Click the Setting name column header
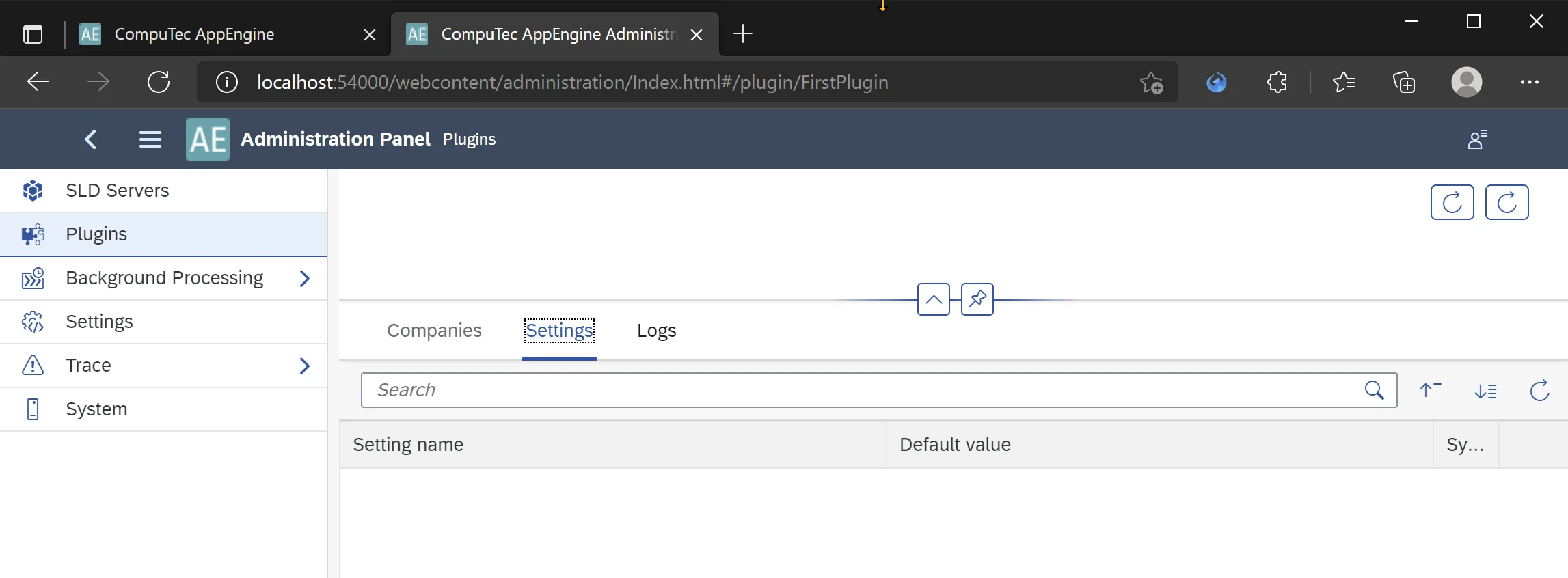Image resolution: width=1568 pixels, height=578 pixels. coord(613,445)
